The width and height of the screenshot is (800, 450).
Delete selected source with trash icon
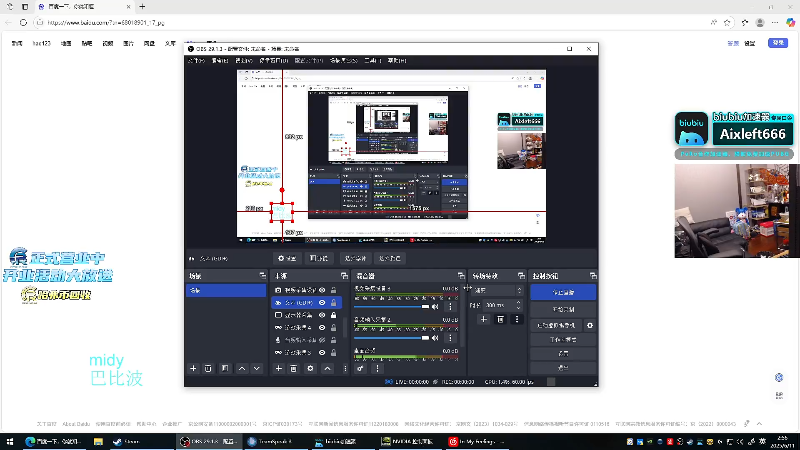tap(293, 368)
